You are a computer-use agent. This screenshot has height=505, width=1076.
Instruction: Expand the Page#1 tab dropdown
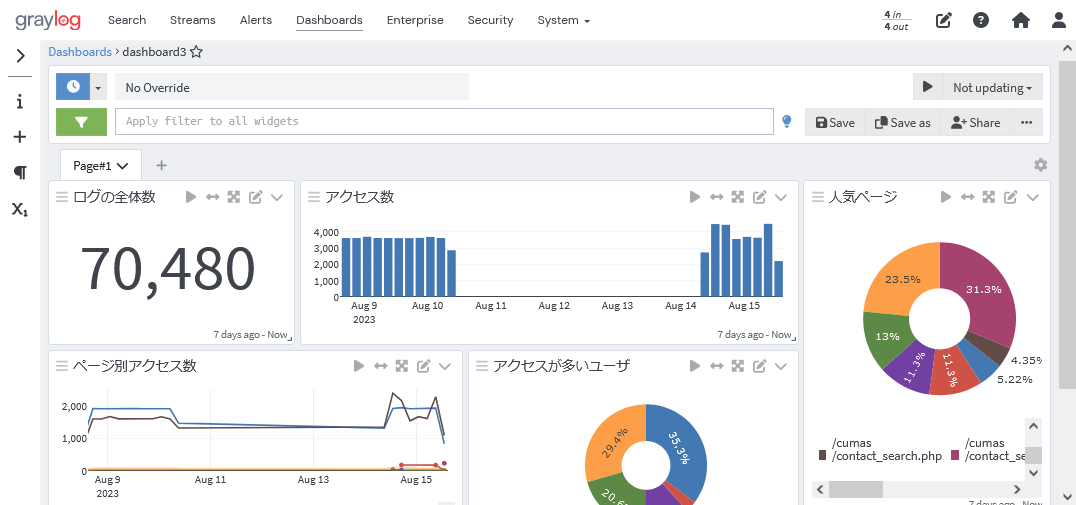123,166
